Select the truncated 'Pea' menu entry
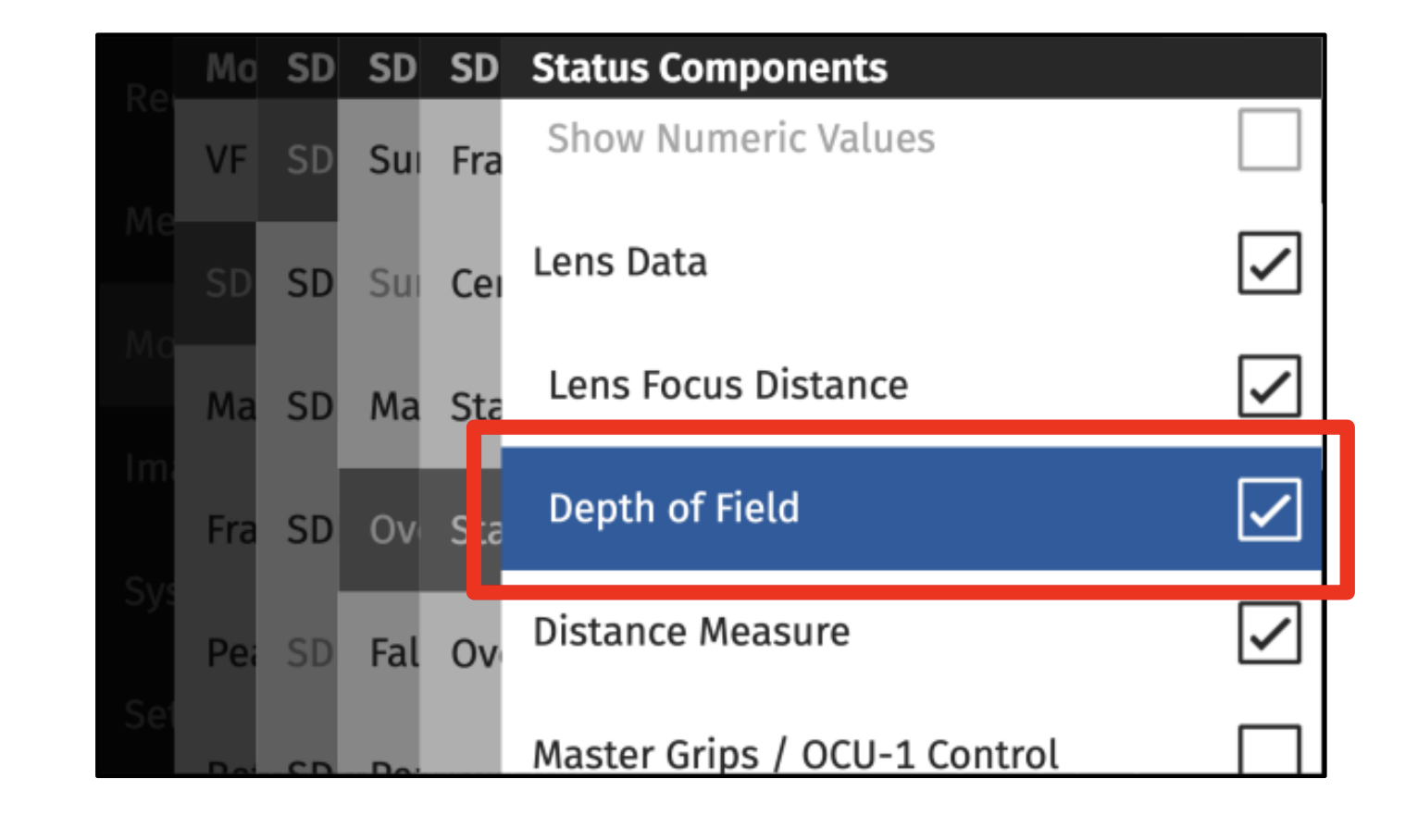This screenshot has height=840, width=1418. [230, 654]
